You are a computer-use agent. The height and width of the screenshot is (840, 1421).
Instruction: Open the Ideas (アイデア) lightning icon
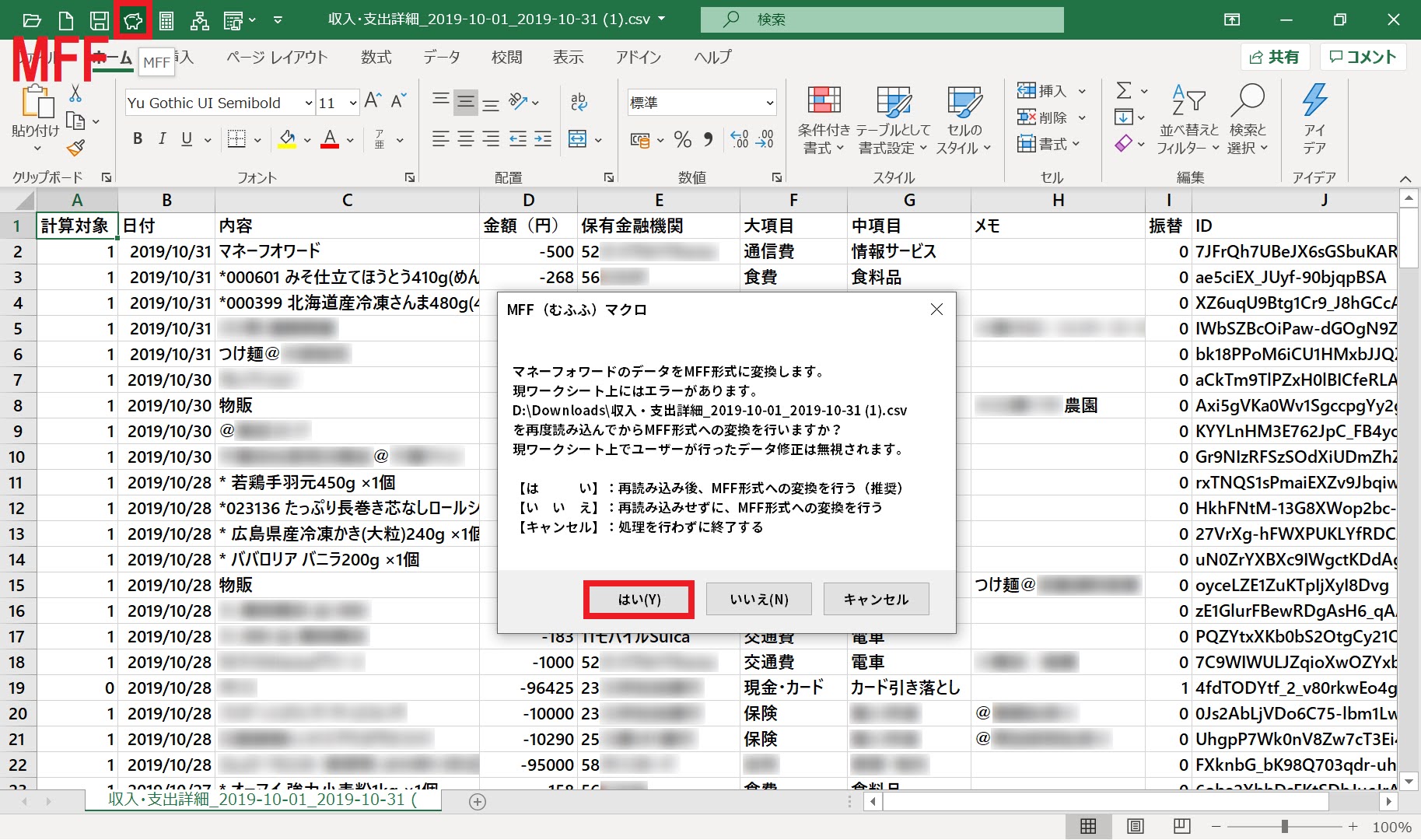click(x=1314, y=119)
